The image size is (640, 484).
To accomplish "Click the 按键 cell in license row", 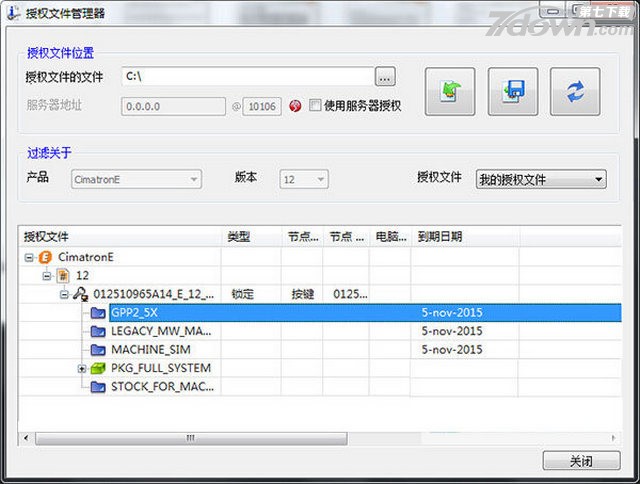I will point(302,294).
